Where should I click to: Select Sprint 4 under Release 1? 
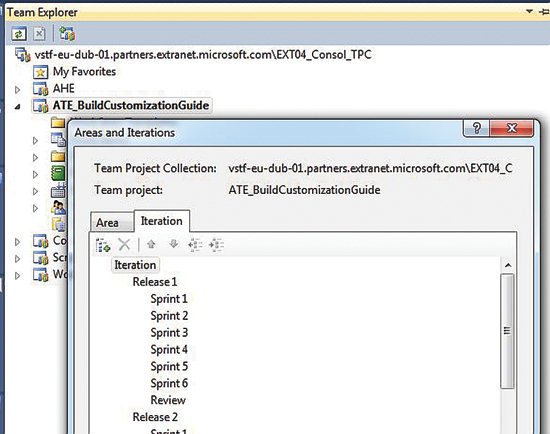(x=169, y=349)
